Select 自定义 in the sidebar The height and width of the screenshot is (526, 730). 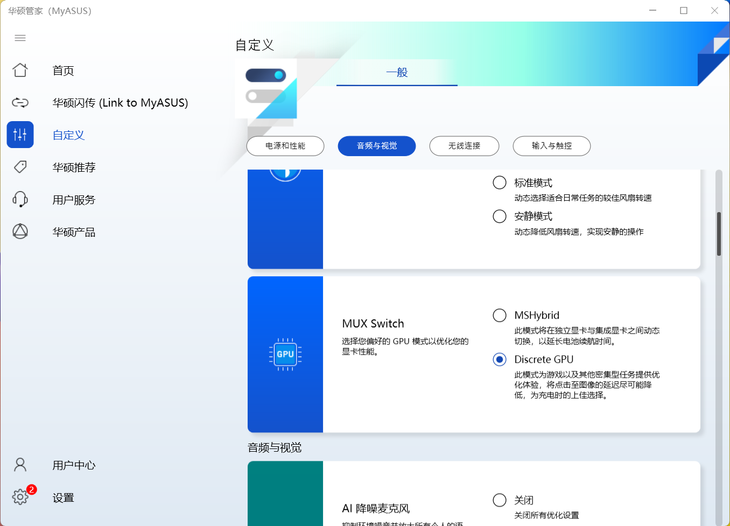68,135
